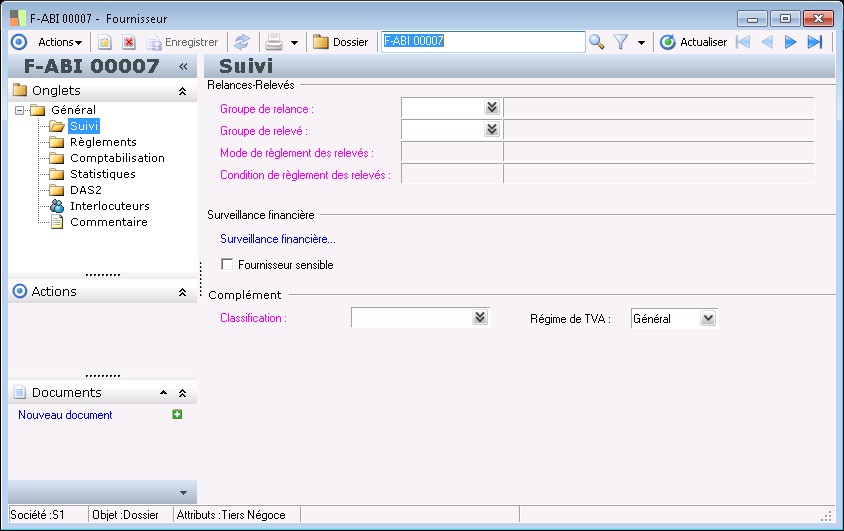Go to the first record
The image size is (844, 531).
coord(743,42)
